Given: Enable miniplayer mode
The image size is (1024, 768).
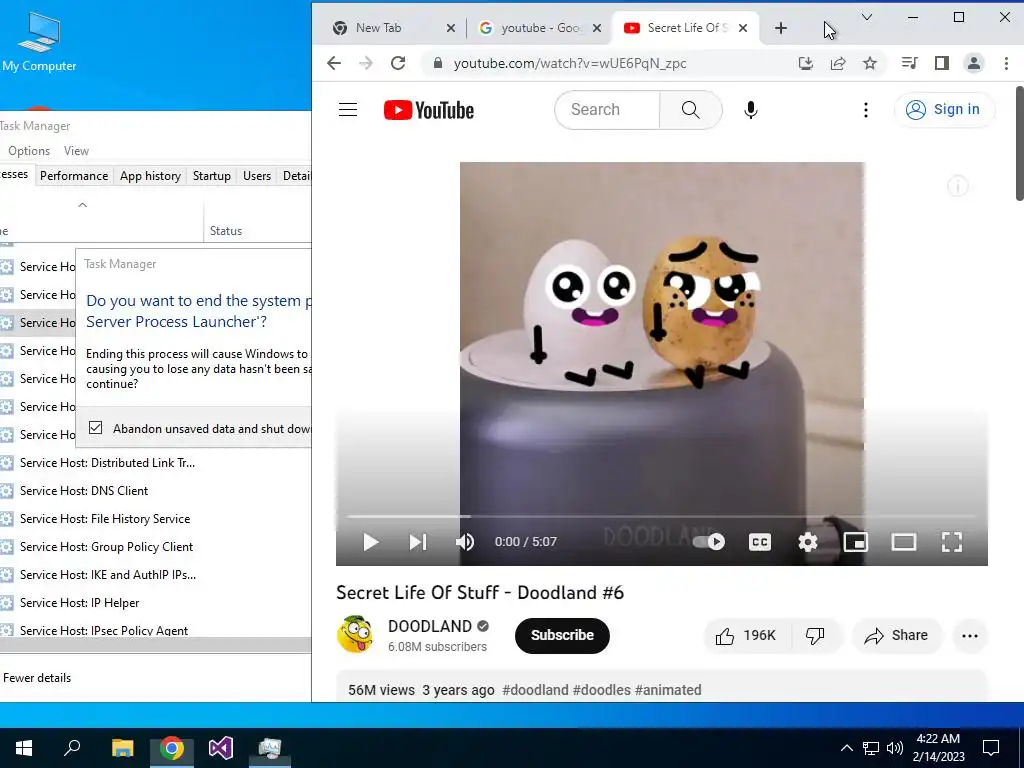Looking at the screenshot, I should coord(856,542).
